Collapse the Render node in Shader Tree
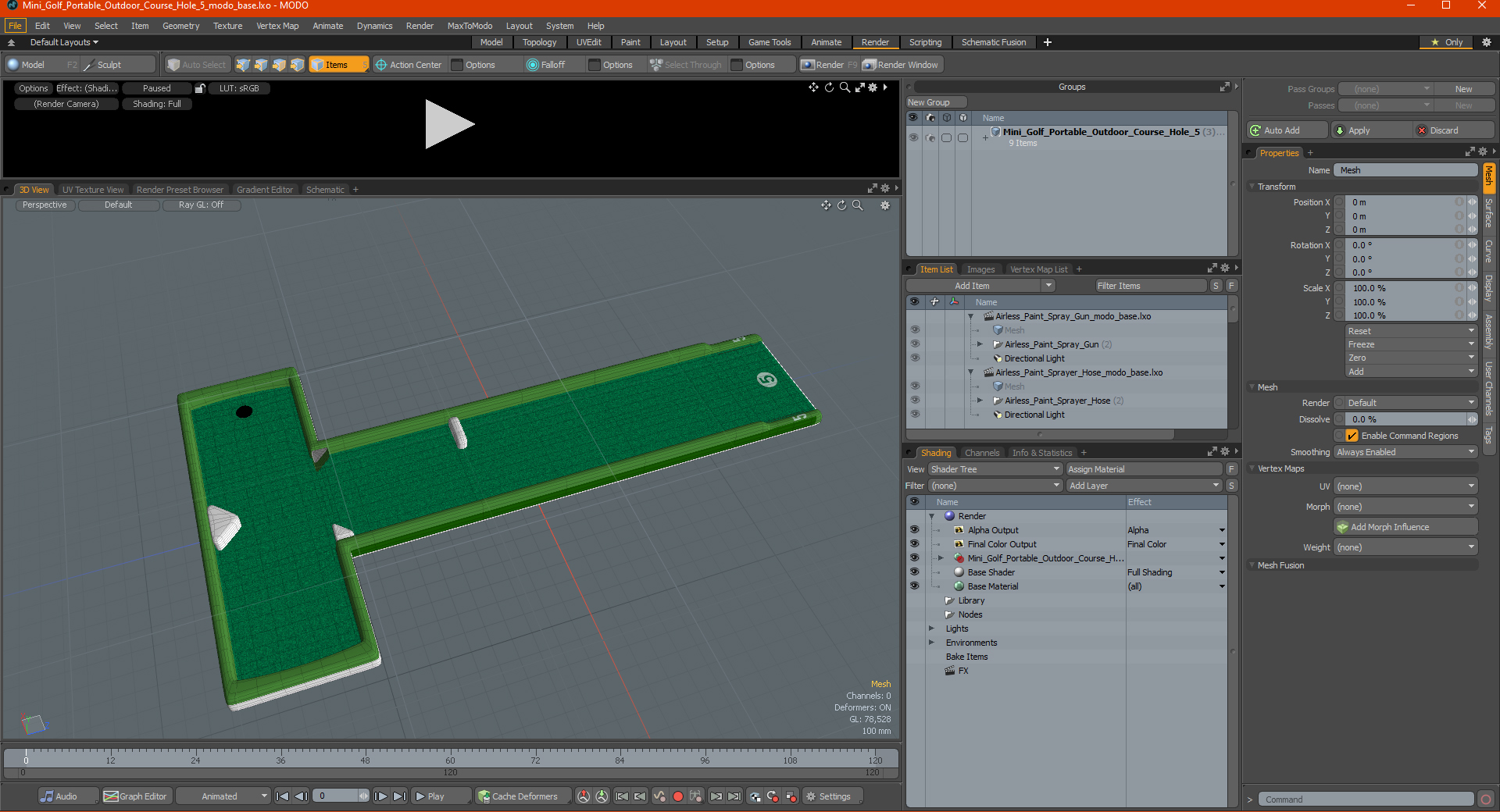This screenshot has height=812, width=1500. [x=932, y=516]
